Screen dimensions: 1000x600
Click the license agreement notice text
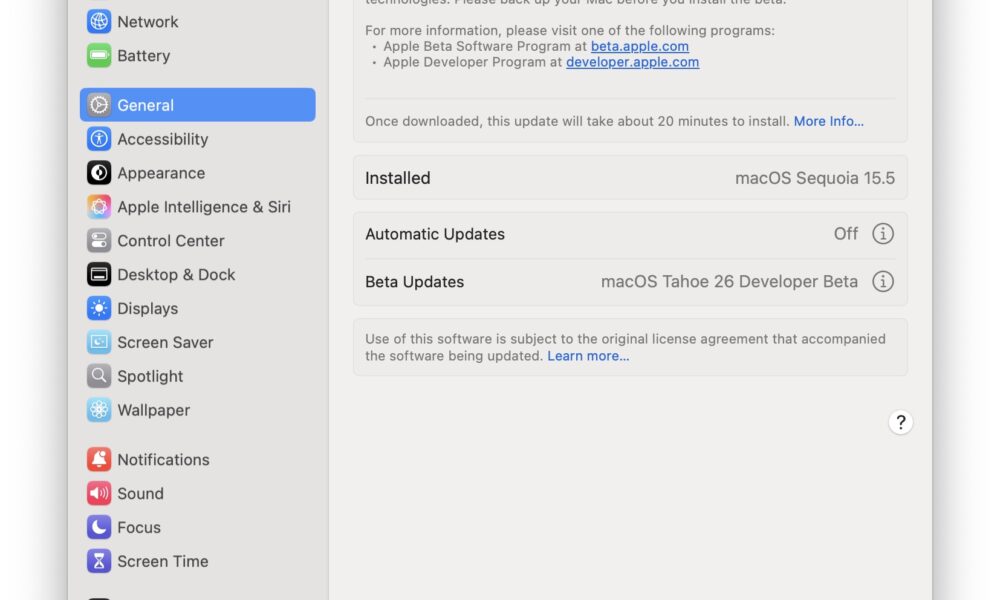[626, 348]
